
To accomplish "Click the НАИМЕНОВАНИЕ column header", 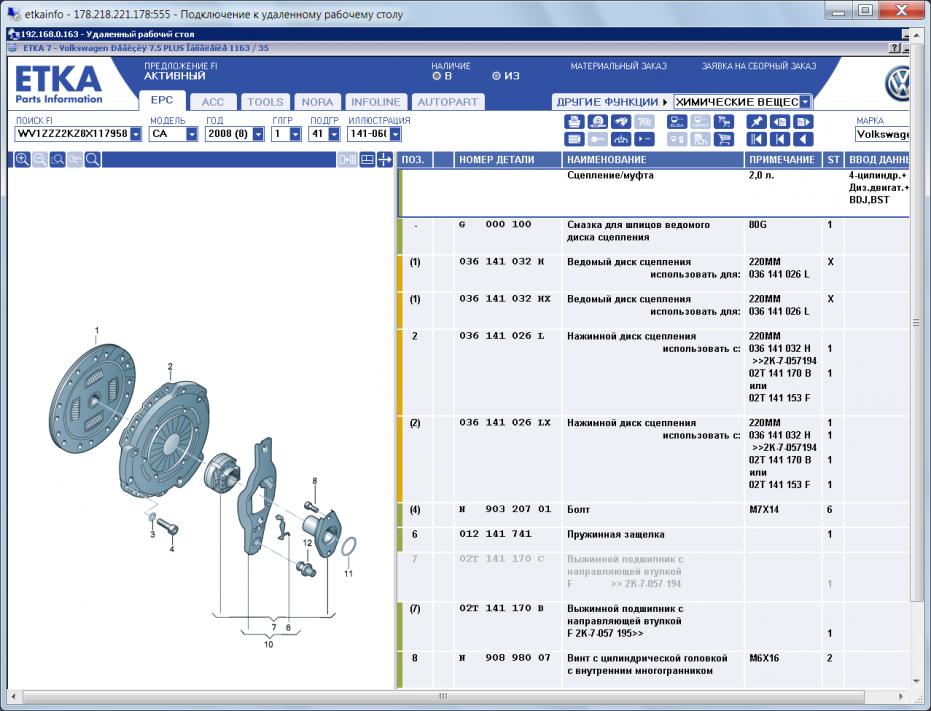I will pyautogui.click(x=653, y=159).
